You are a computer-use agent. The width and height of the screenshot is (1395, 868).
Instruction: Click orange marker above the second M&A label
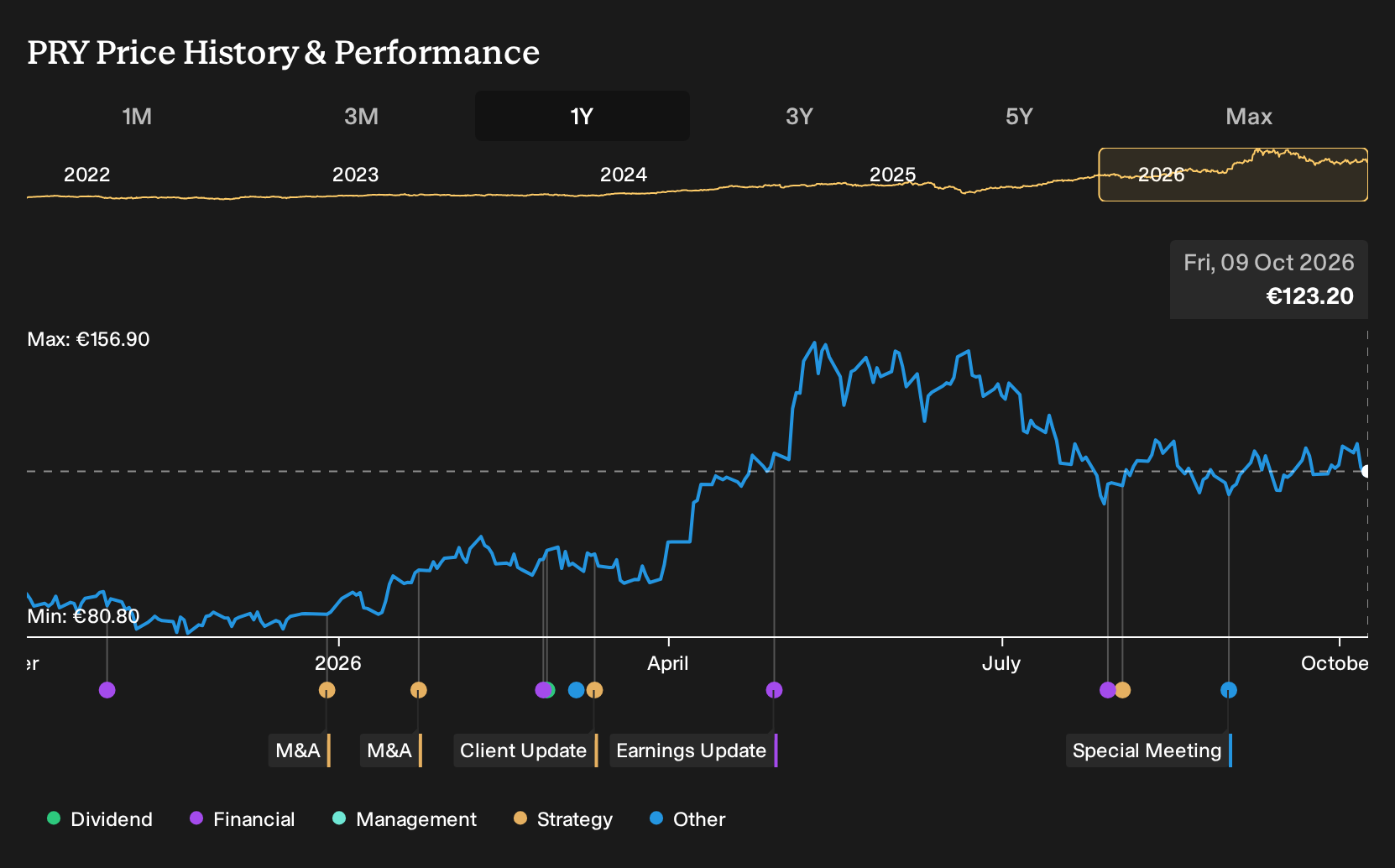419,690
